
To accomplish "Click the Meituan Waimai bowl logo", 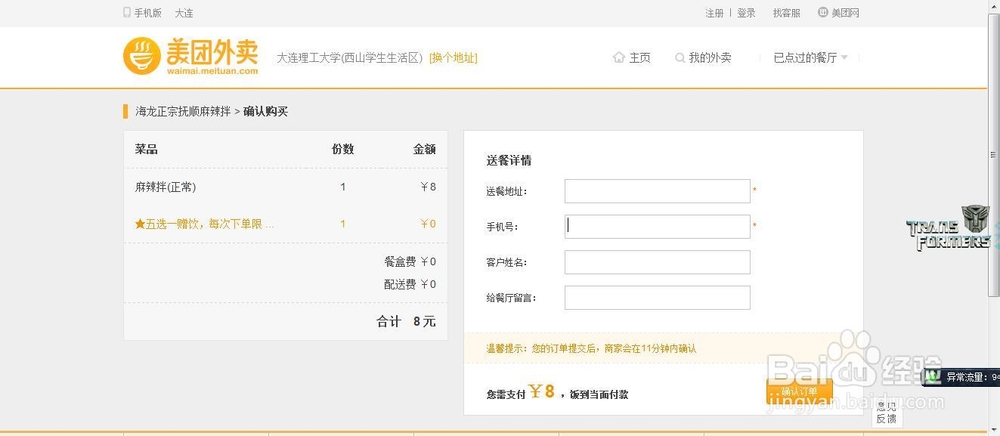I will [141, 57].
